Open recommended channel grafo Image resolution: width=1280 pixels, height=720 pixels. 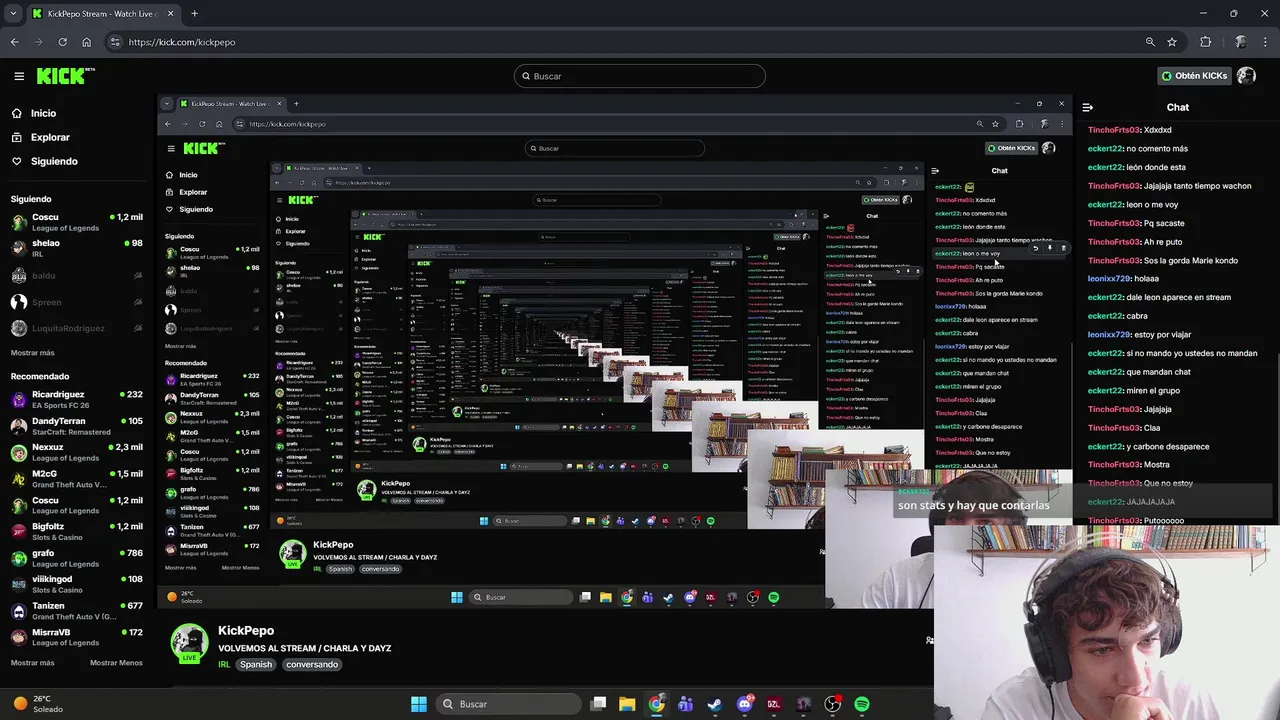(x=77, y=558)
